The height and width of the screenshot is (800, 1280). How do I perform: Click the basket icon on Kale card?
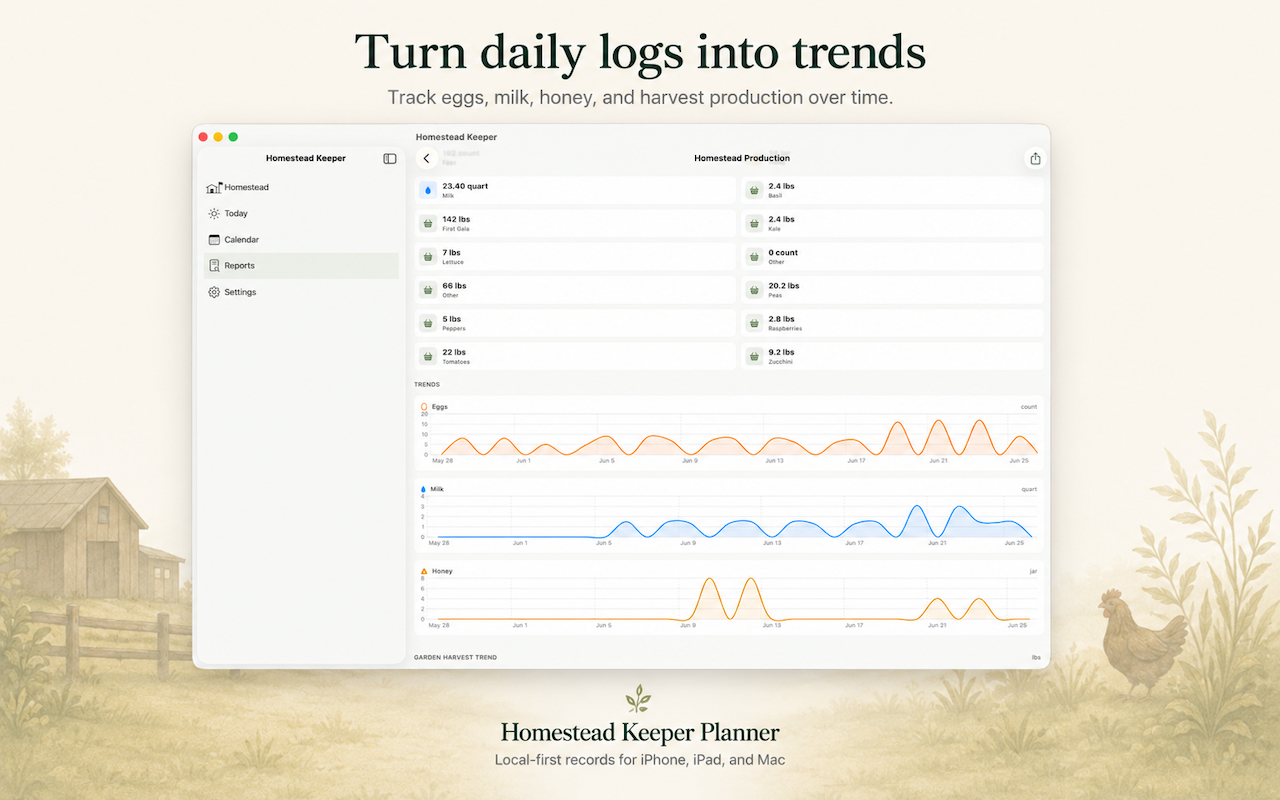point(754,223)
